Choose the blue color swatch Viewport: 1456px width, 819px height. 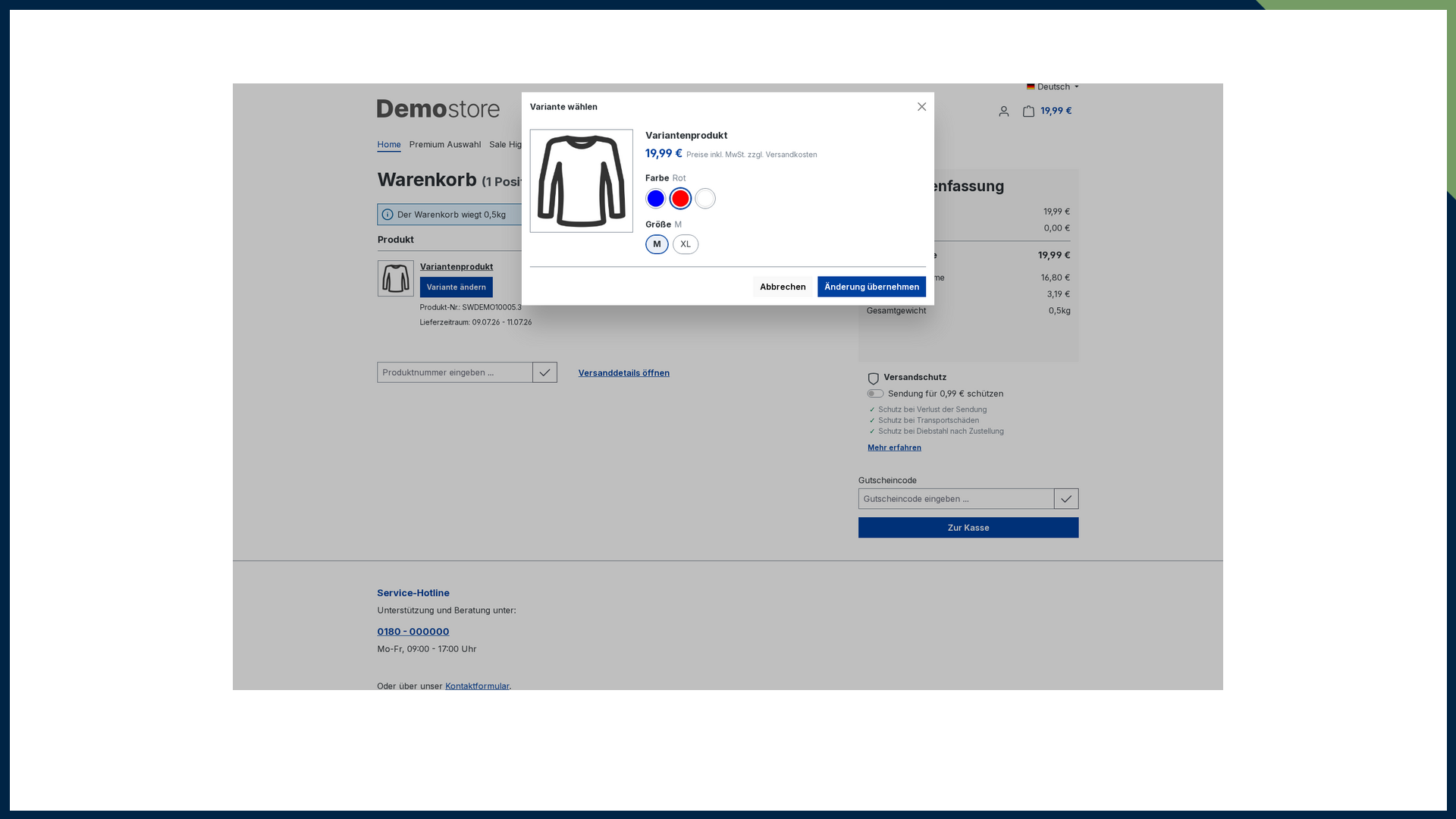point(656,199)
